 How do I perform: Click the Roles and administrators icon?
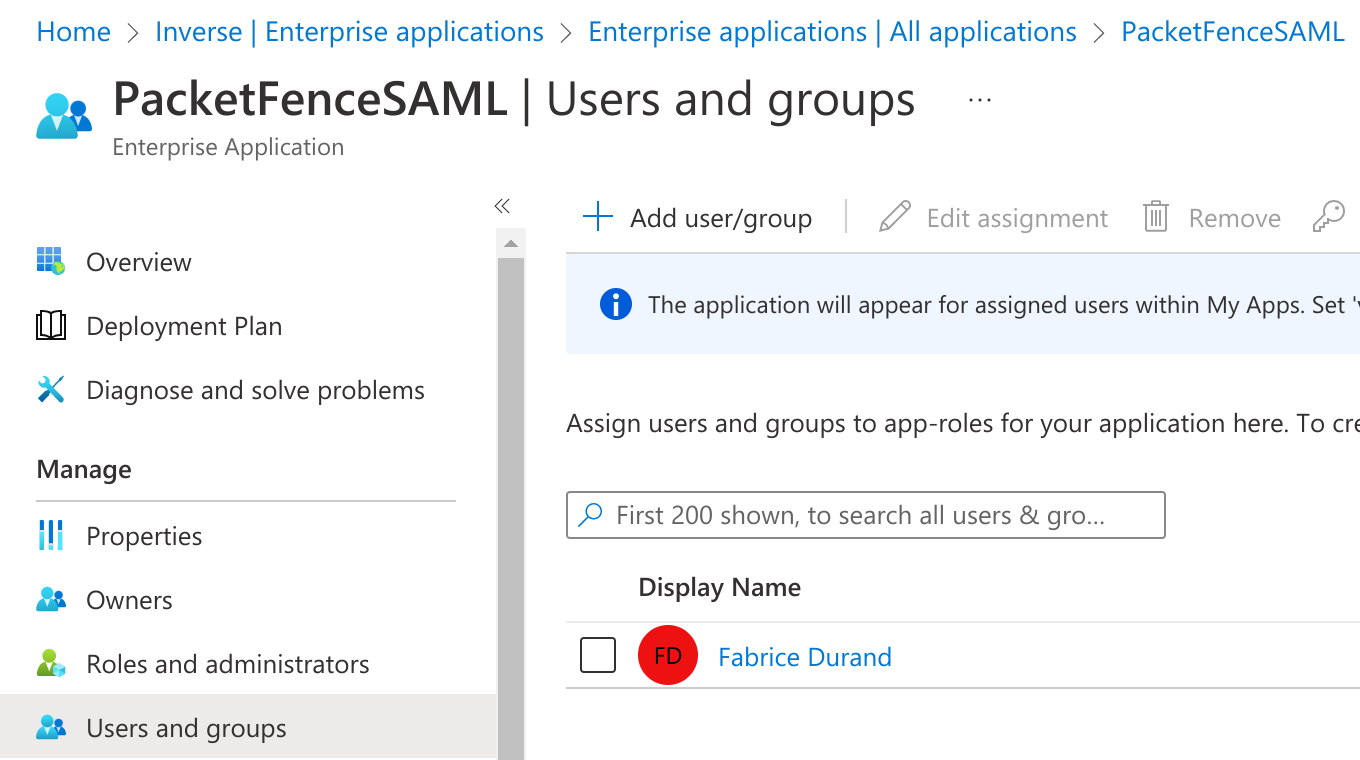click(50, 663)
